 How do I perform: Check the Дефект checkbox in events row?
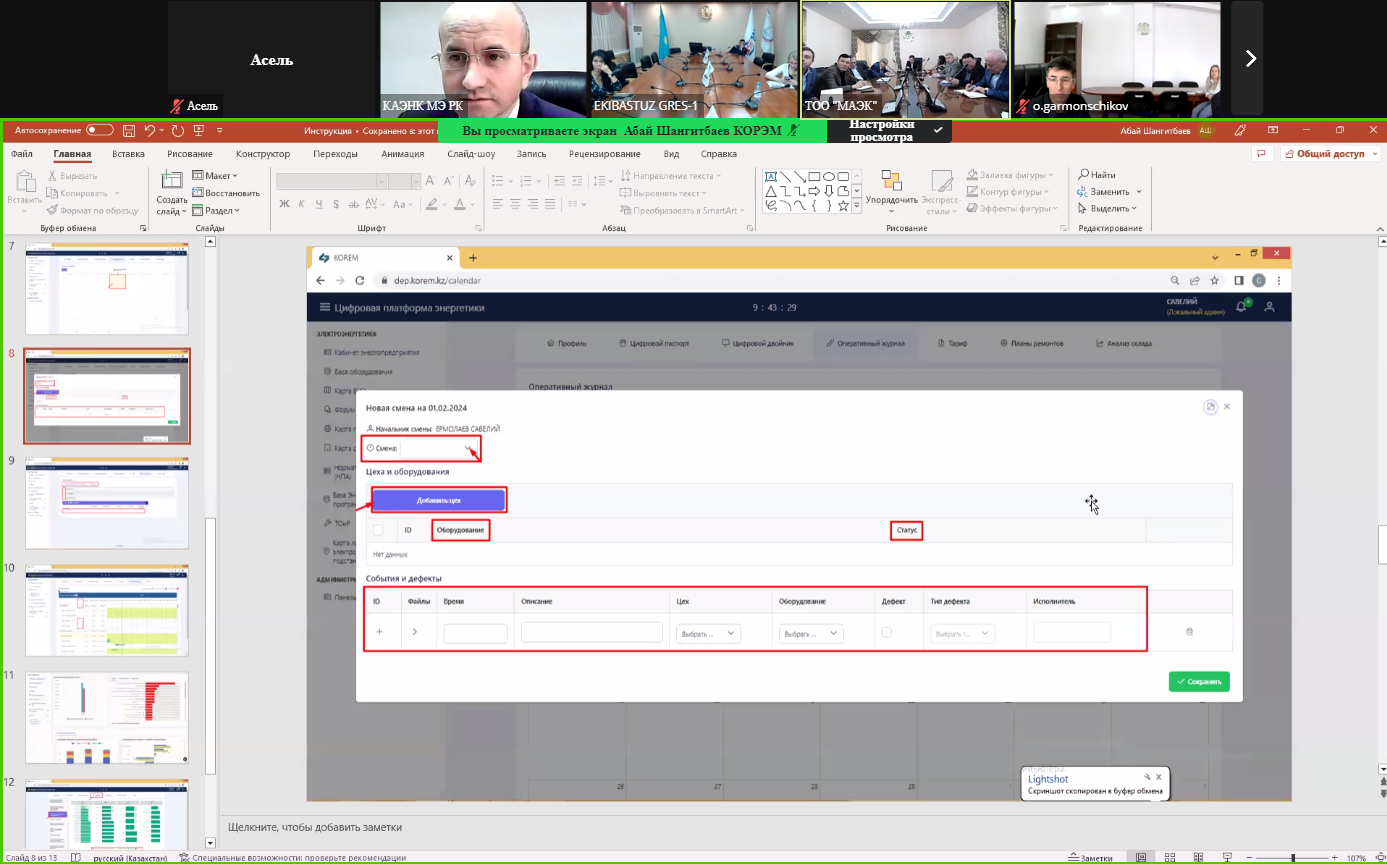pos(886,632)
